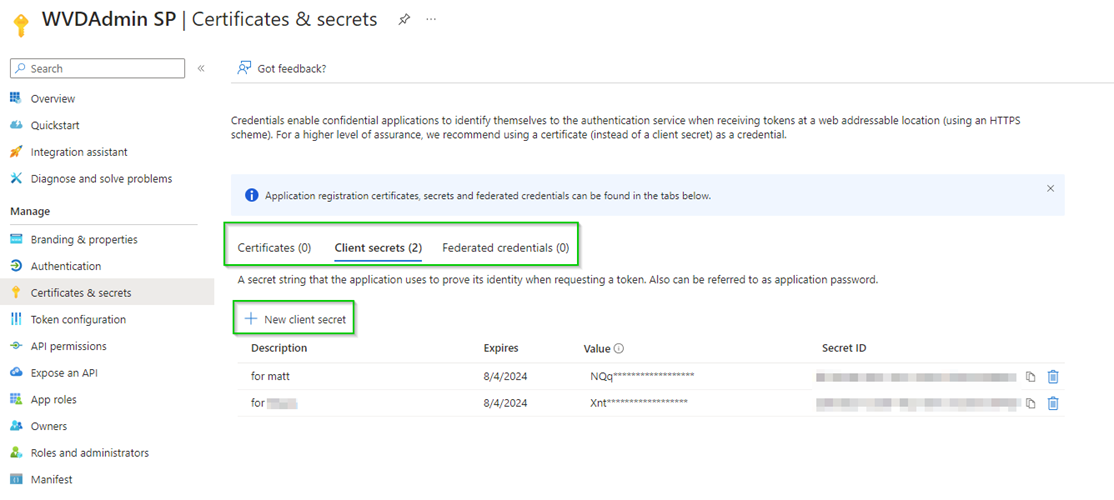Navigate to Roles and administrators

pos(89,453)
